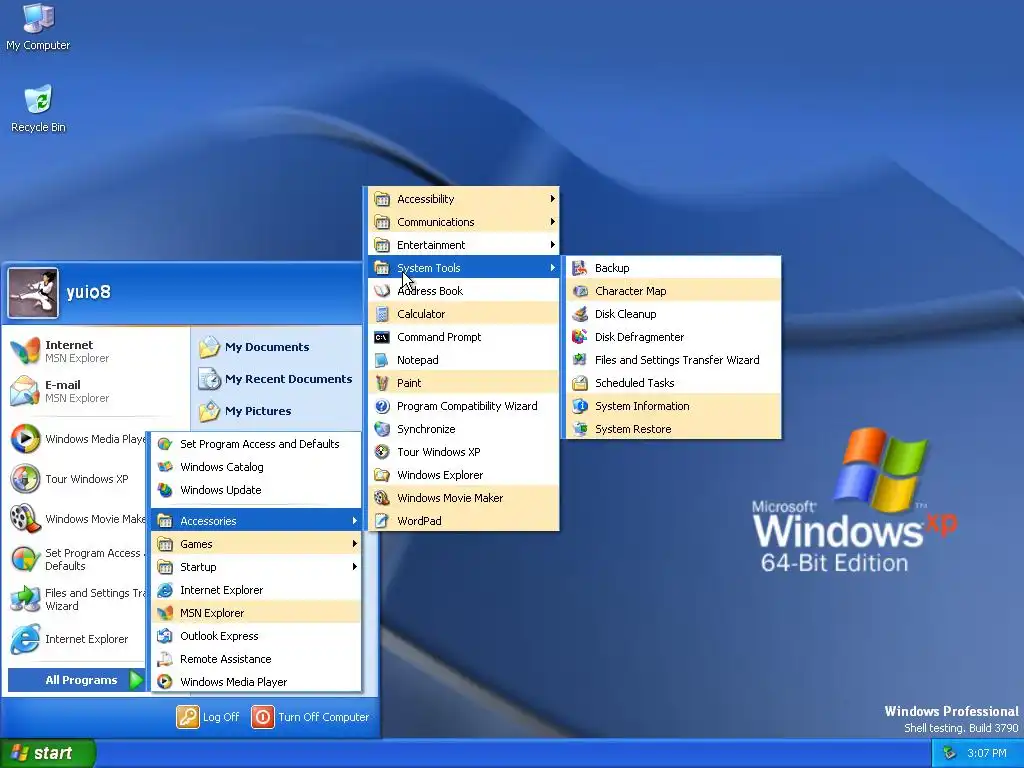Screen dimensions: 1024x768
Task: Open Scheduled Tasks folder
Action: tap(673, 383)
